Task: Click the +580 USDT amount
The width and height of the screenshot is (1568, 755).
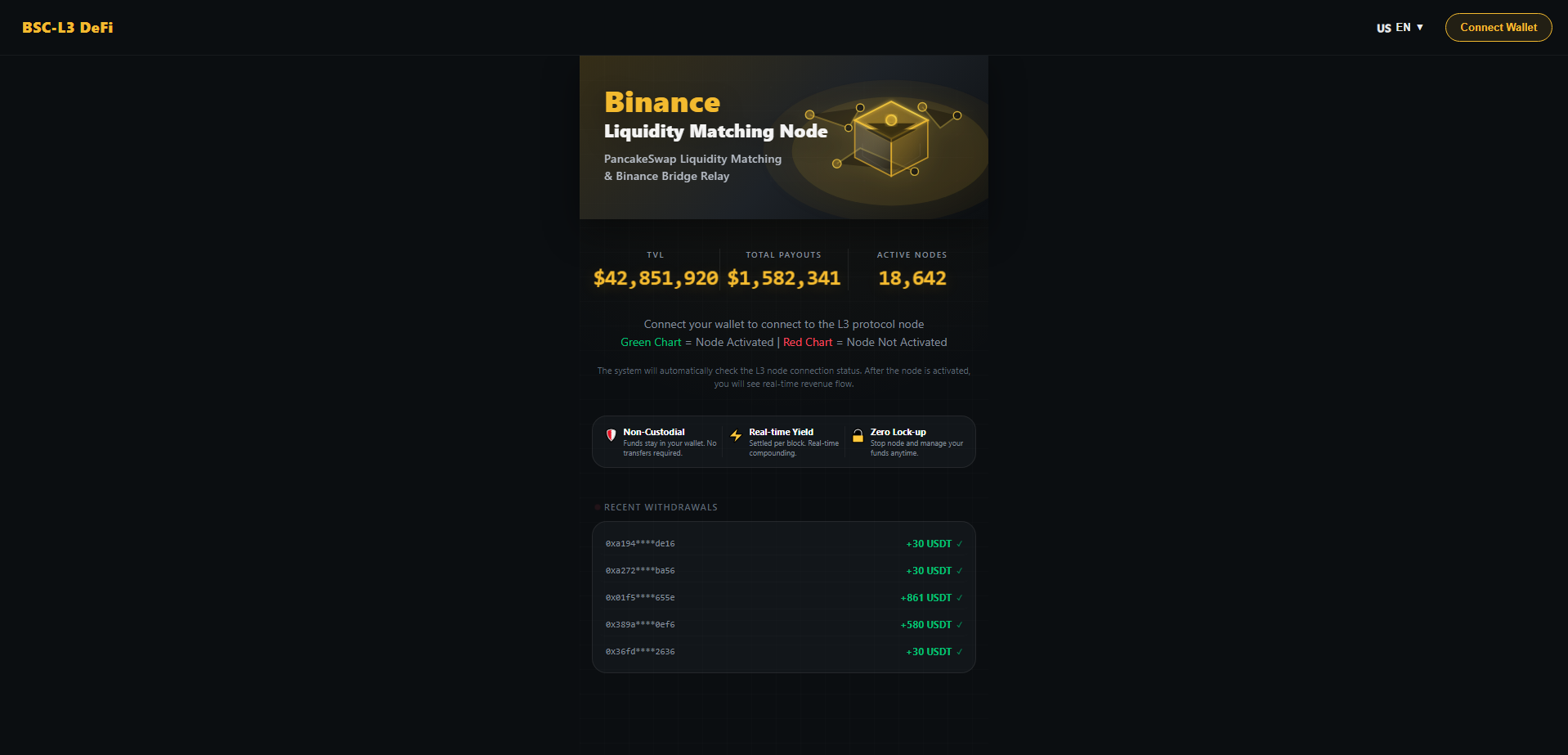Action: click(926, 625)
